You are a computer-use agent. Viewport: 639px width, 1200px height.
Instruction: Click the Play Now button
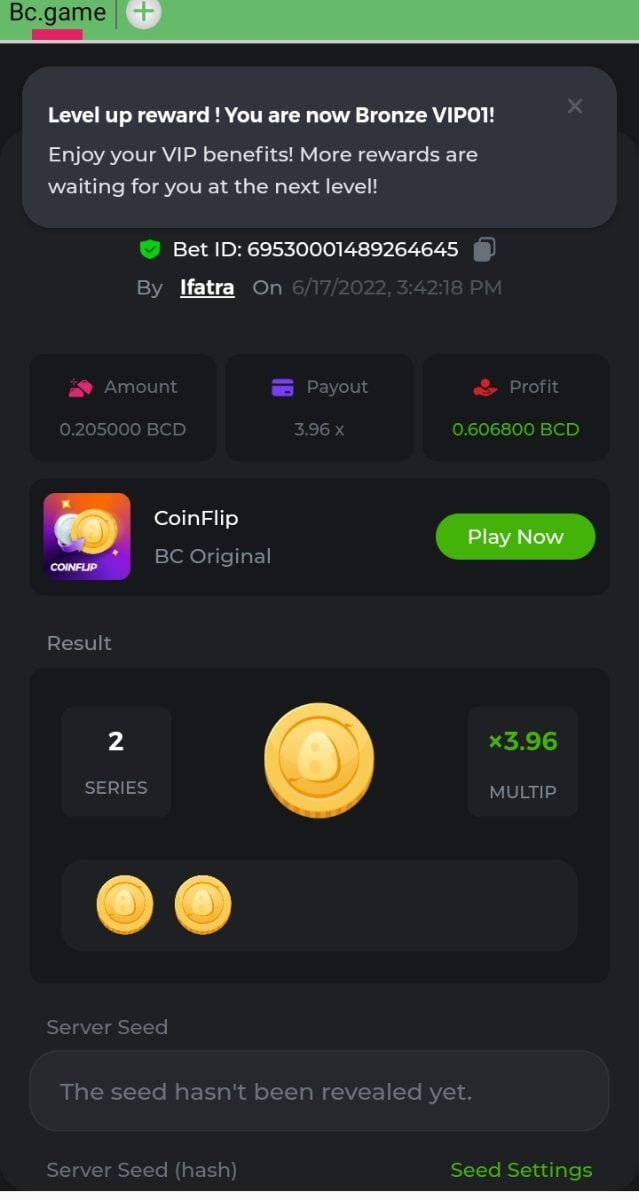point(515,537)
